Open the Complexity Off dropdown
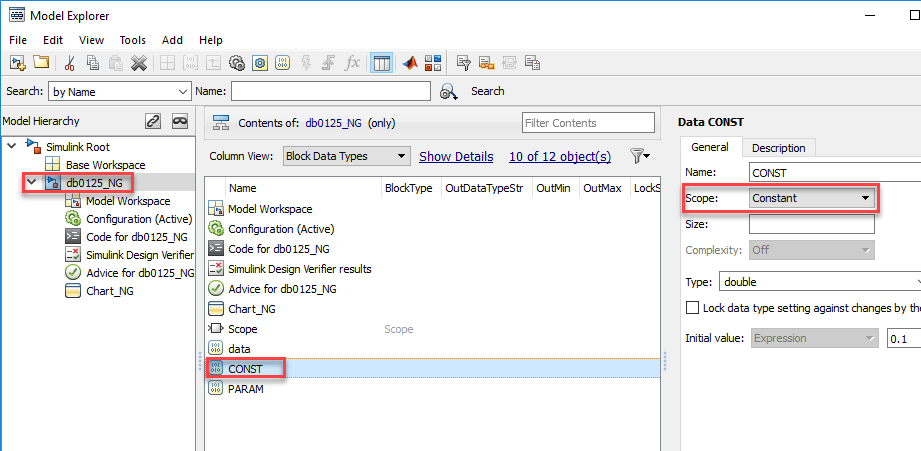The height and width of the screenshot is (451, 921). click(812, 250)
